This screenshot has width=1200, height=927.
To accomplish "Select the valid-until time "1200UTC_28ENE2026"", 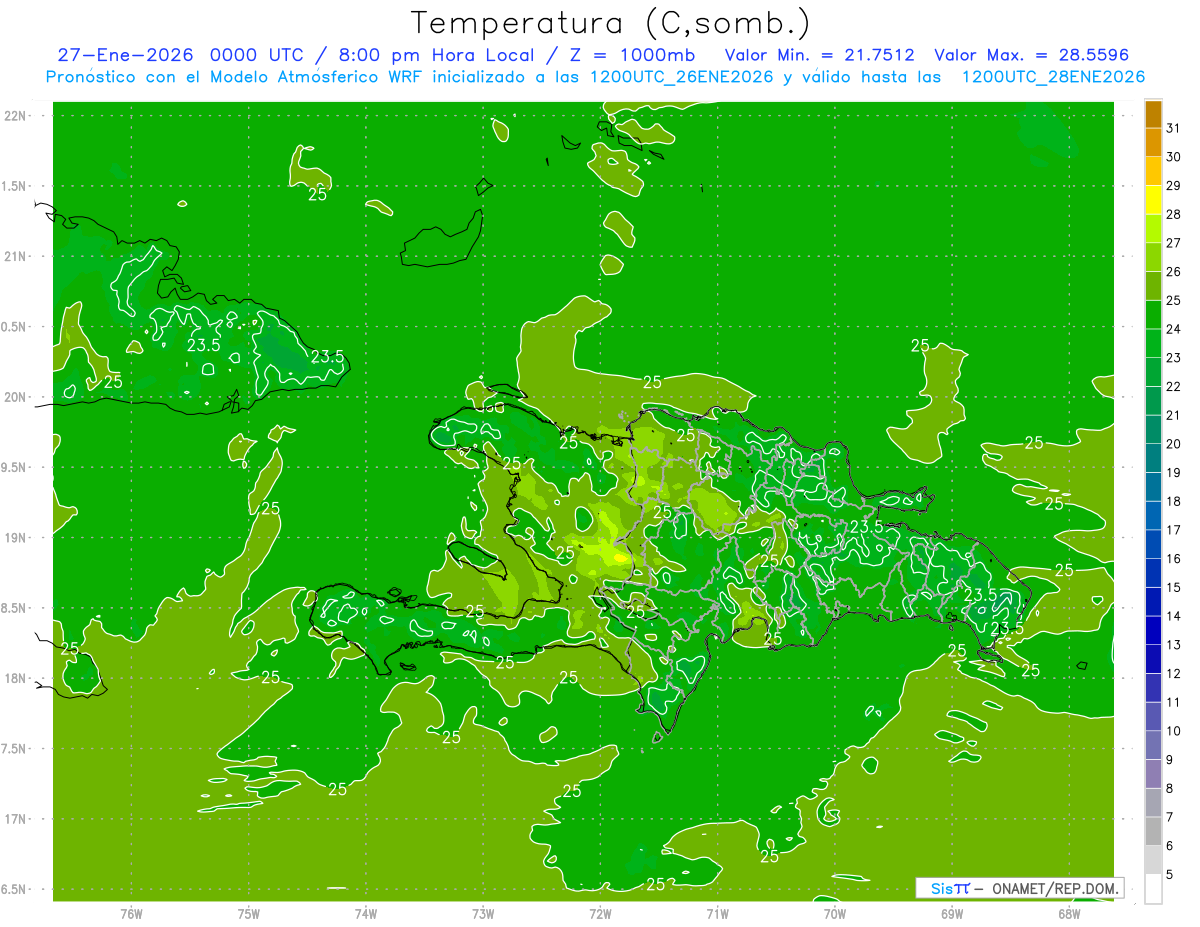I will click(x=1053, y=77).
